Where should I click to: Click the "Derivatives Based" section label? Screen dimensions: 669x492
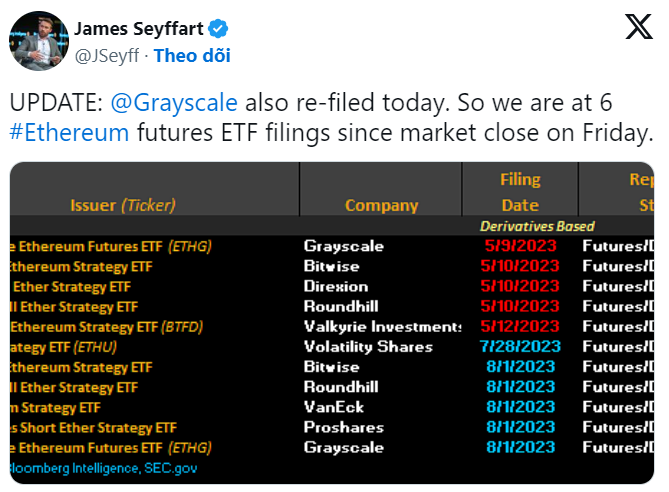click(537, 226)
